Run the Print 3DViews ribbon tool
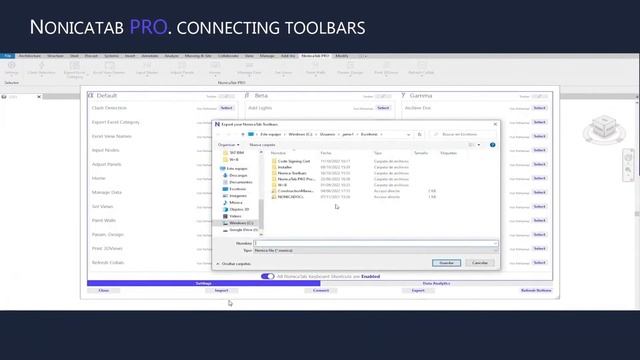Screen dimensions: 640x360 [386, 68]
